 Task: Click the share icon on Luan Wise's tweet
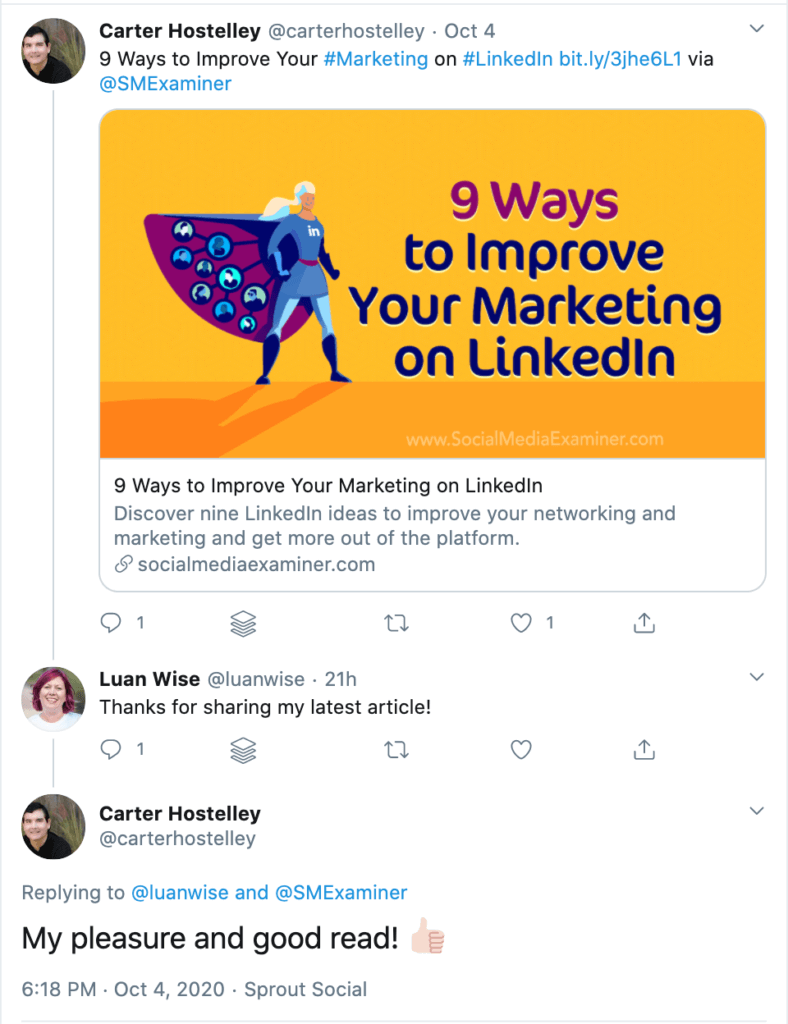pyautogui.click(x=644, y=749)
